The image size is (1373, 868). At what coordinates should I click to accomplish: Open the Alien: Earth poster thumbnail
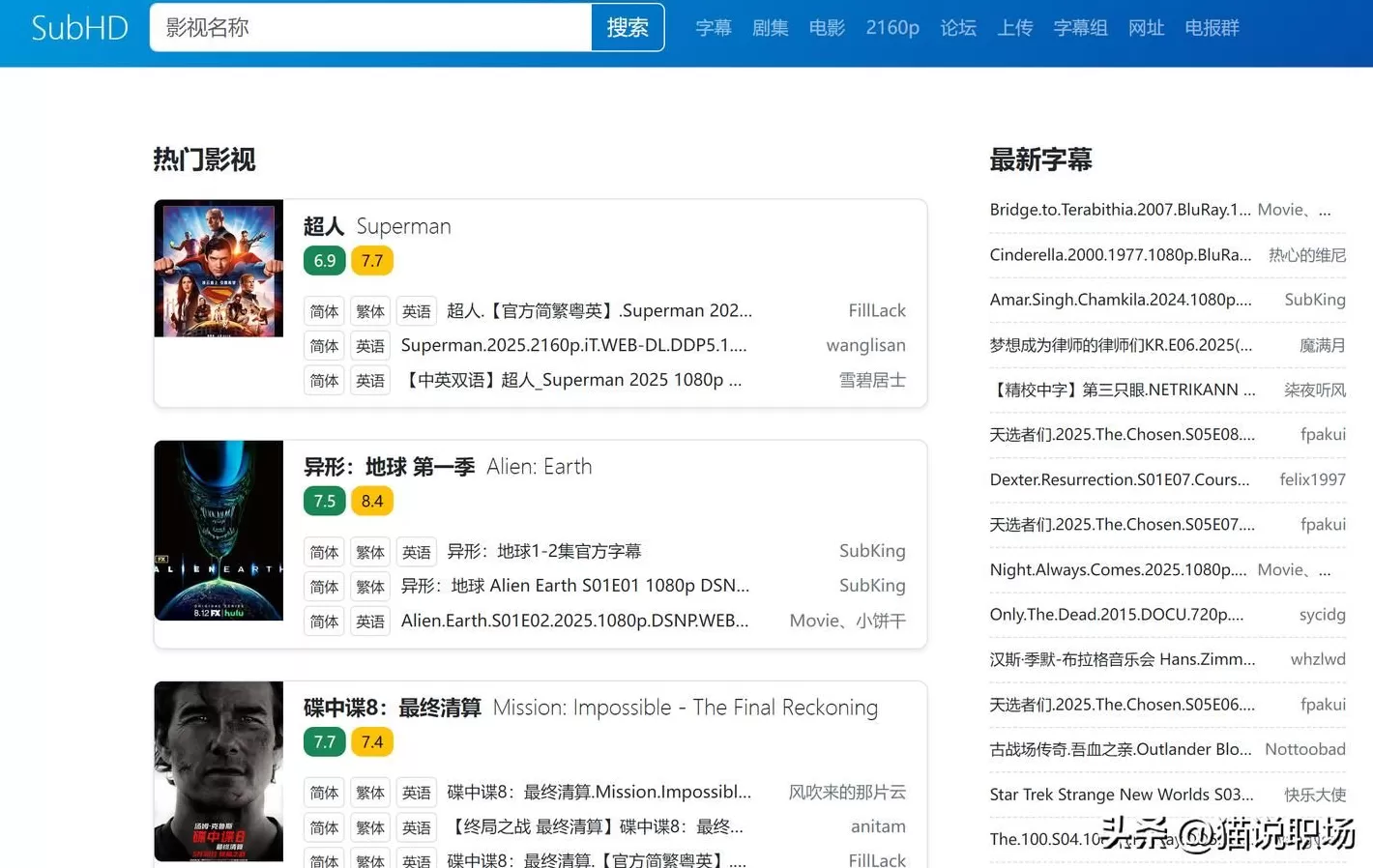(x=219, y=530)
